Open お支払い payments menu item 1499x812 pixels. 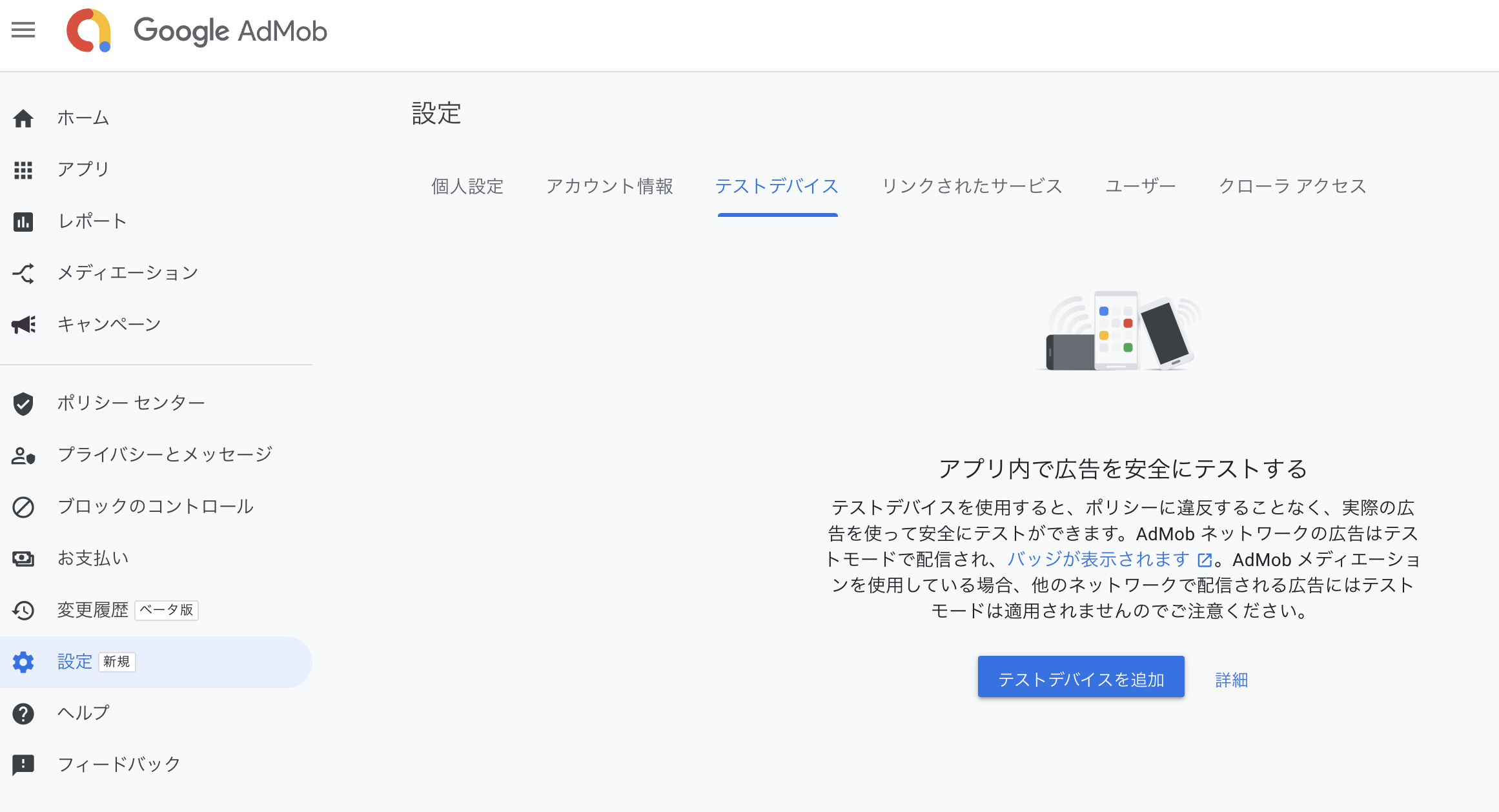(93, 558)
